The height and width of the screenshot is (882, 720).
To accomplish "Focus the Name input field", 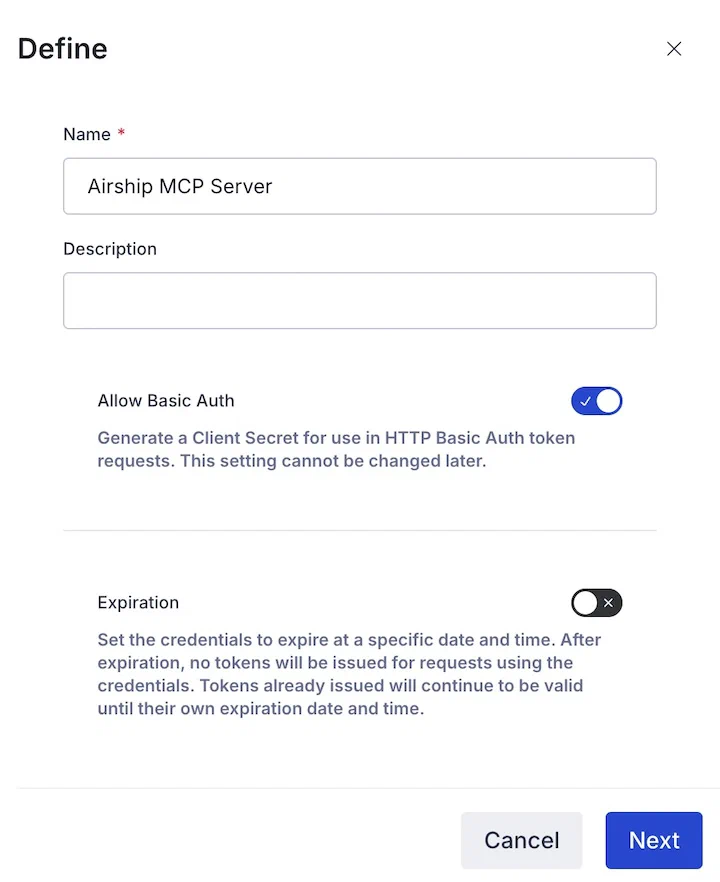I will (359, 186).
